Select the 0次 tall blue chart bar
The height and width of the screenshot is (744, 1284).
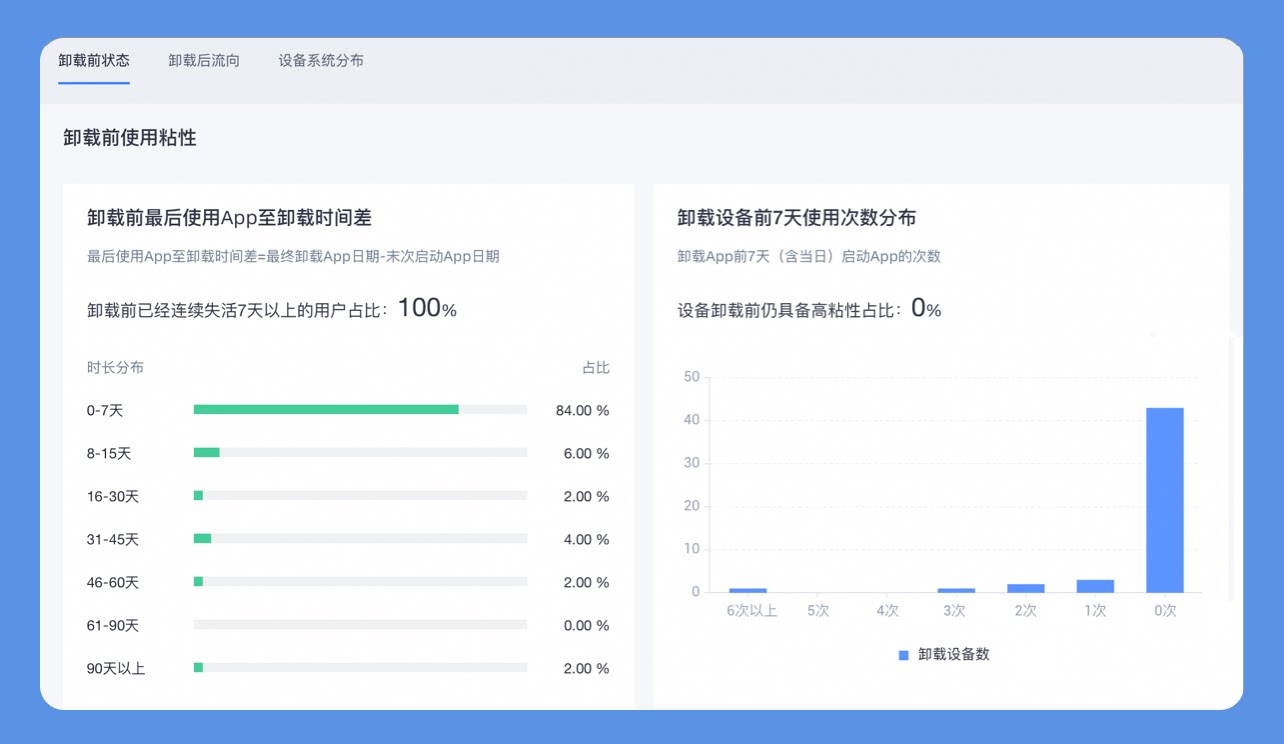coord(1165,500)
